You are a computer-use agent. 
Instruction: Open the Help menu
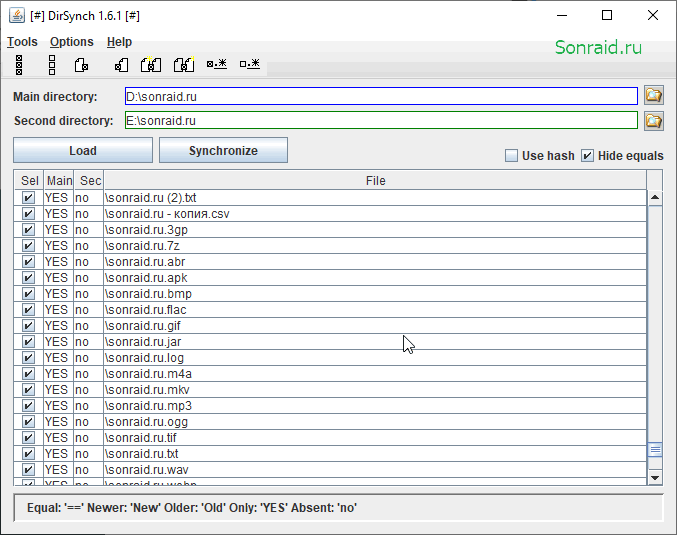(x=120, y=42)
